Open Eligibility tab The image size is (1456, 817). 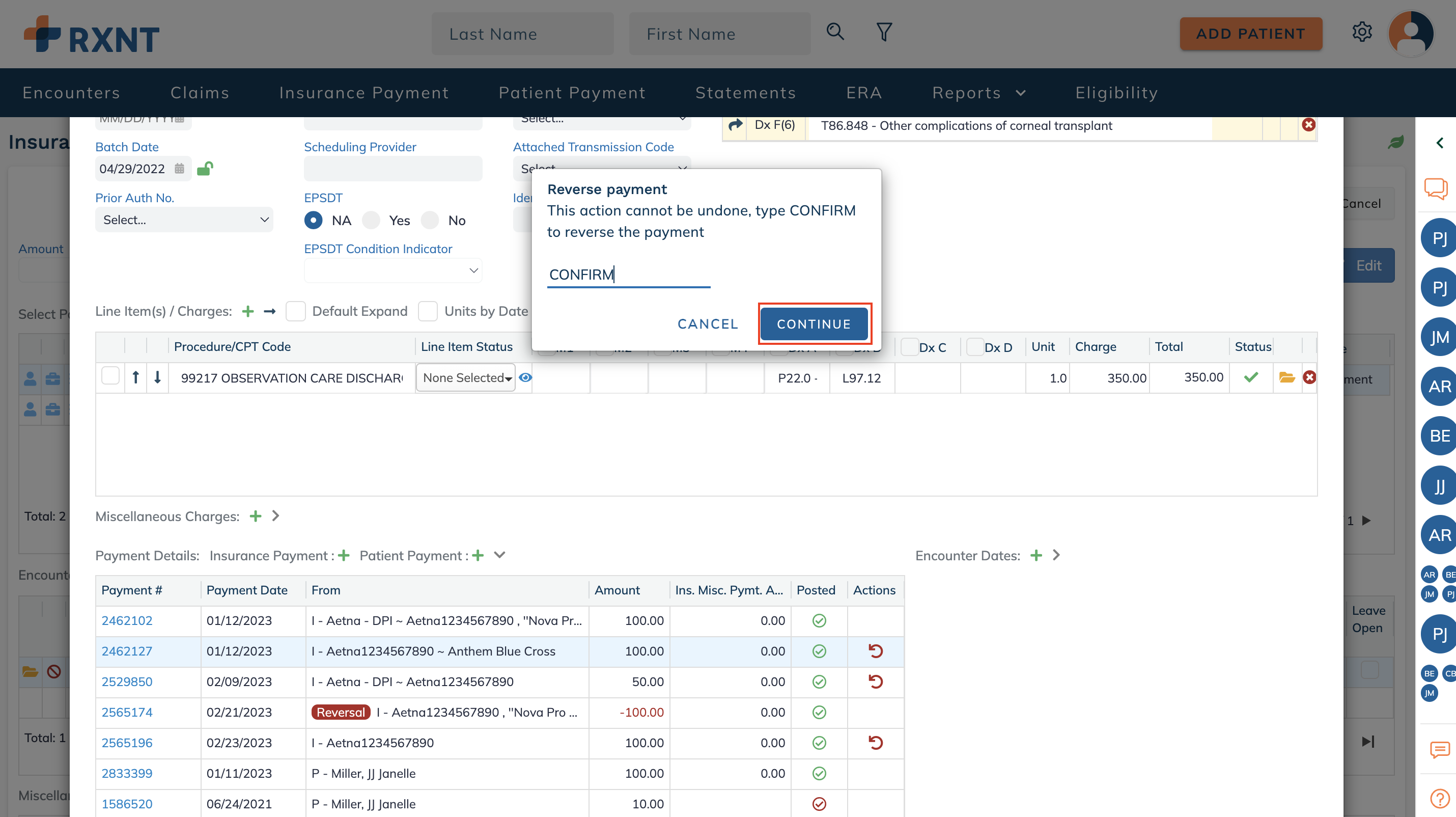pyautogui.click(x=1116, y=93)
